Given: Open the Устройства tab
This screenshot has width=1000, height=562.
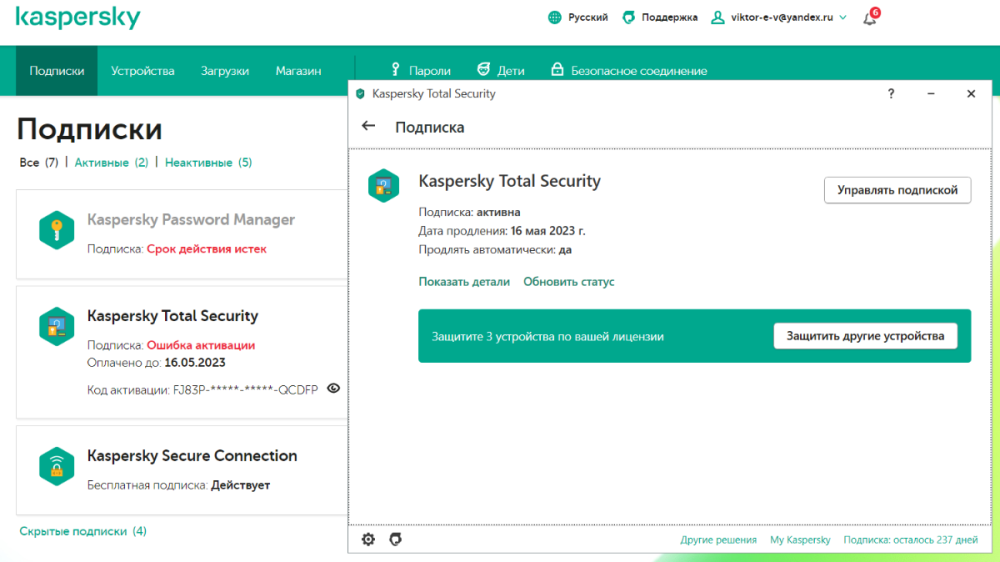Looking at the screenshot, I should click(x=142, y=71).
